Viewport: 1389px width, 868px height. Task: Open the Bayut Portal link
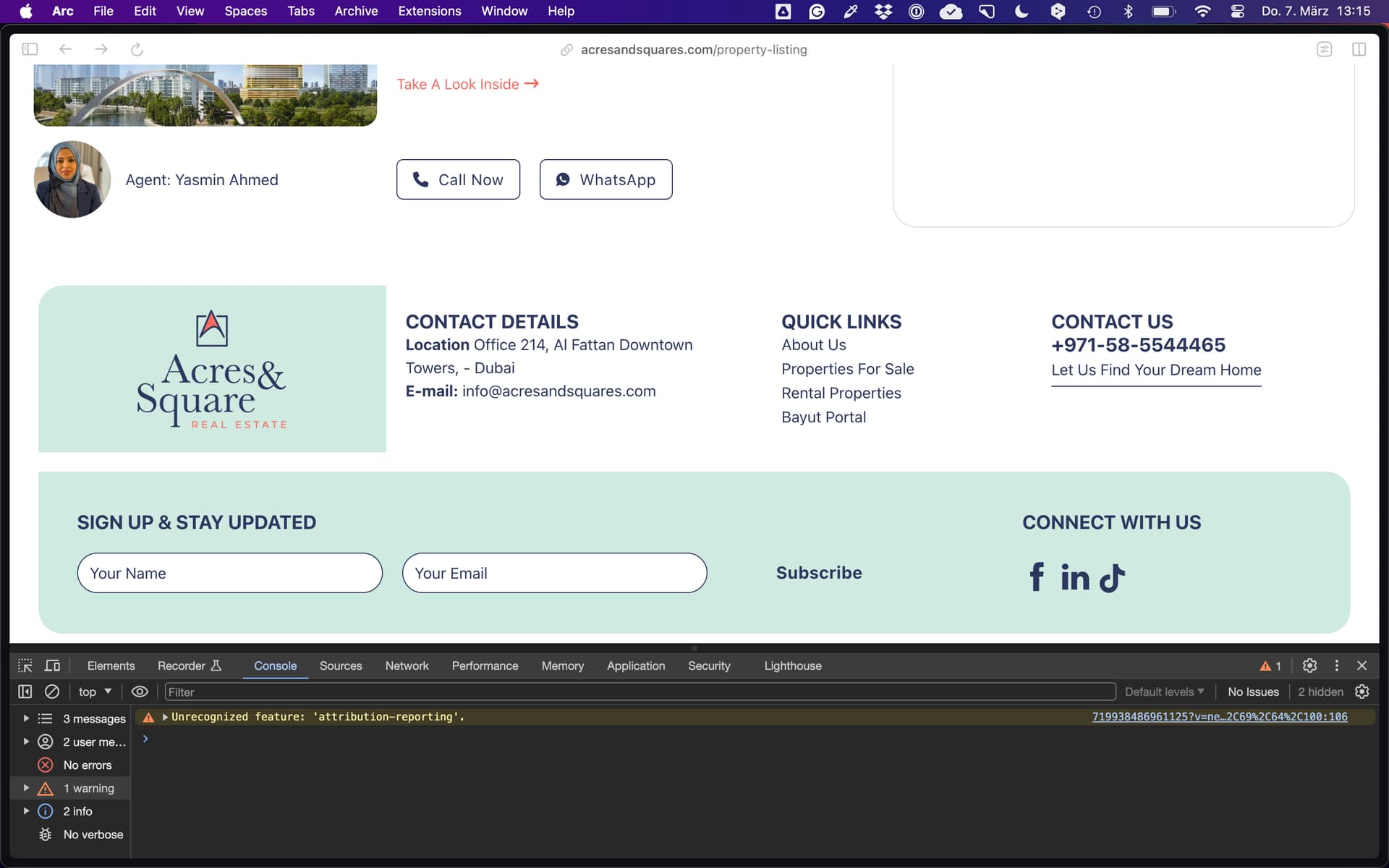pos(823,417)
